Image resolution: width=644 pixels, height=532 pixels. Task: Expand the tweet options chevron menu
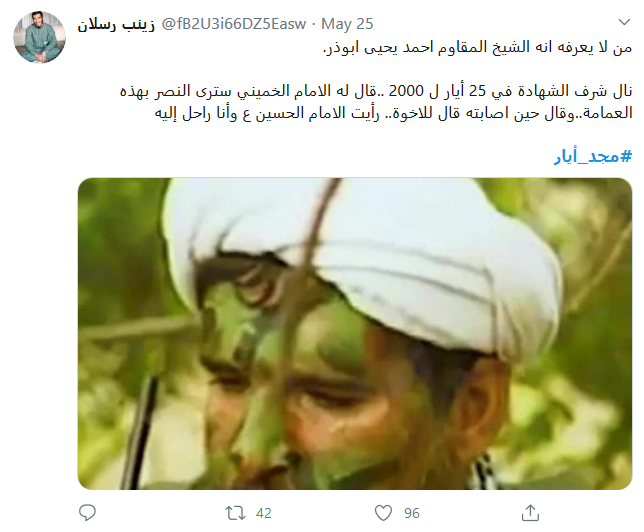624,22
